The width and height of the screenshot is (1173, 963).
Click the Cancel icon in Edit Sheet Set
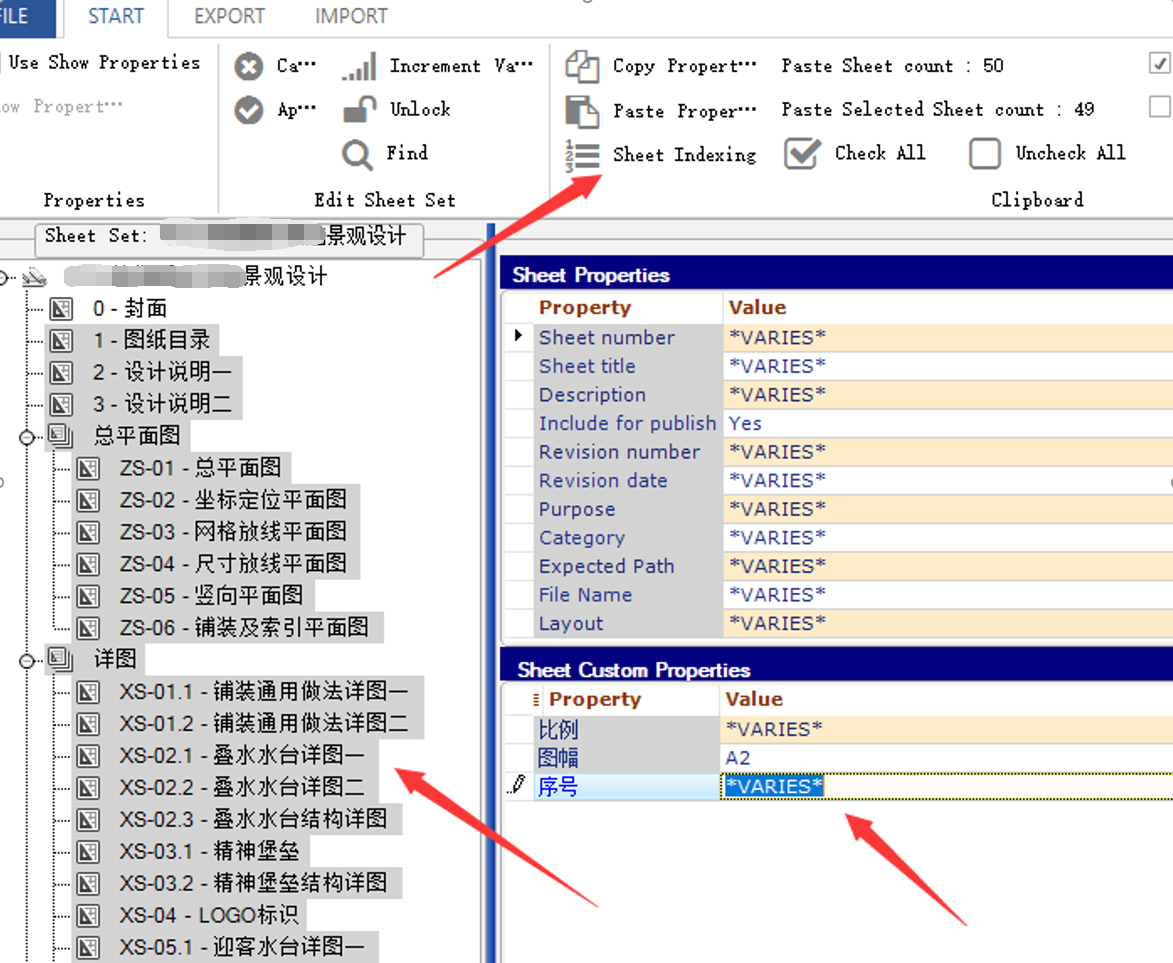249,67
